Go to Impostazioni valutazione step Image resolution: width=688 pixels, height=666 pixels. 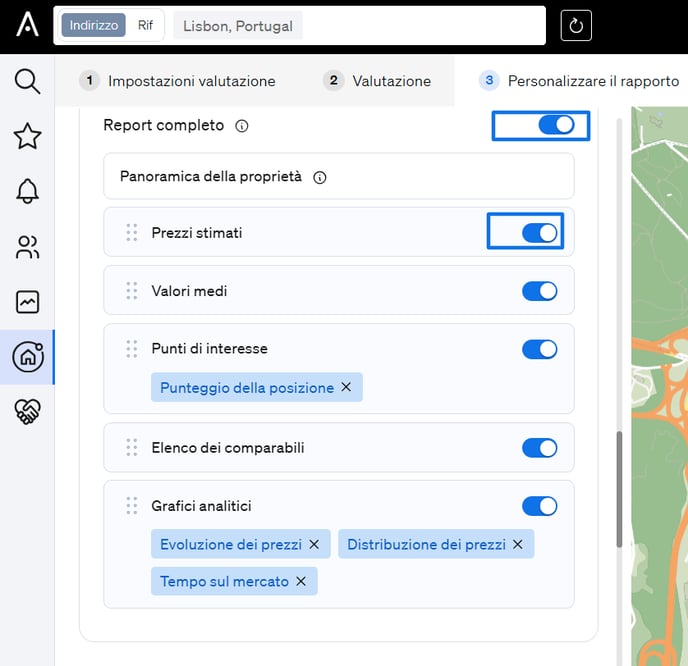pos(178,81)
